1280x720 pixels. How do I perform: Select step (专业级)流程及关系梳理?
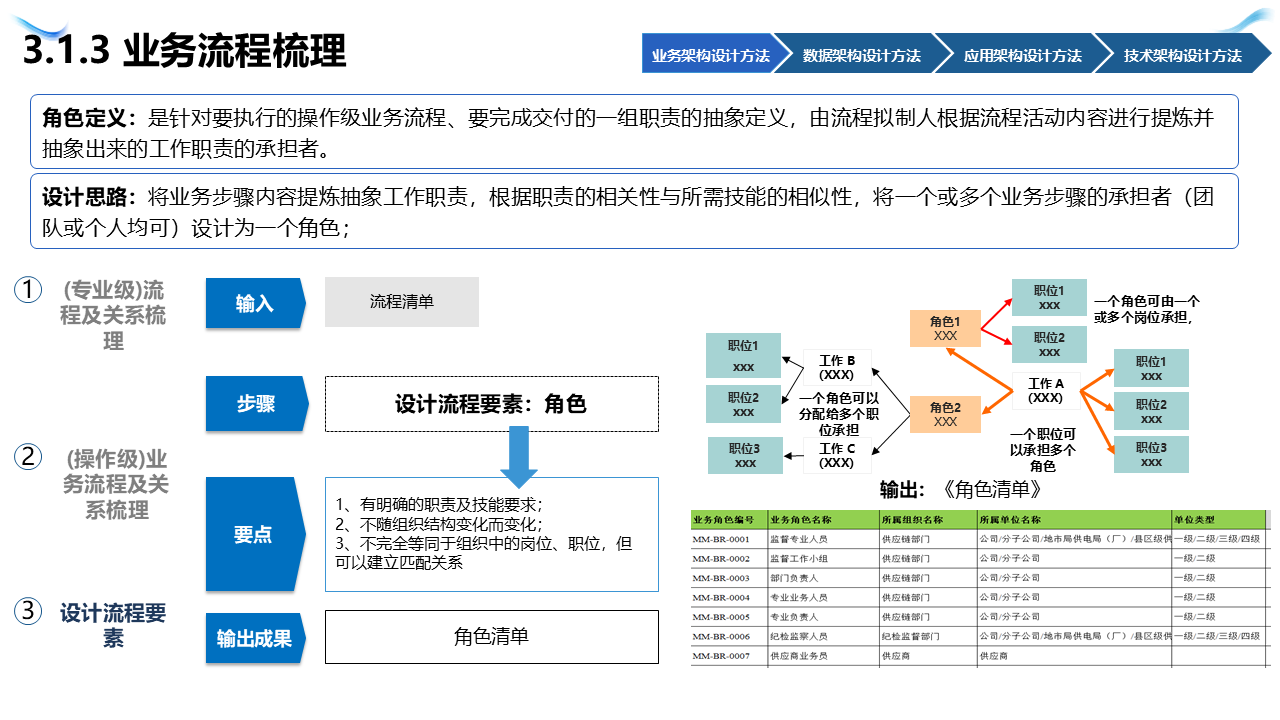113,315
